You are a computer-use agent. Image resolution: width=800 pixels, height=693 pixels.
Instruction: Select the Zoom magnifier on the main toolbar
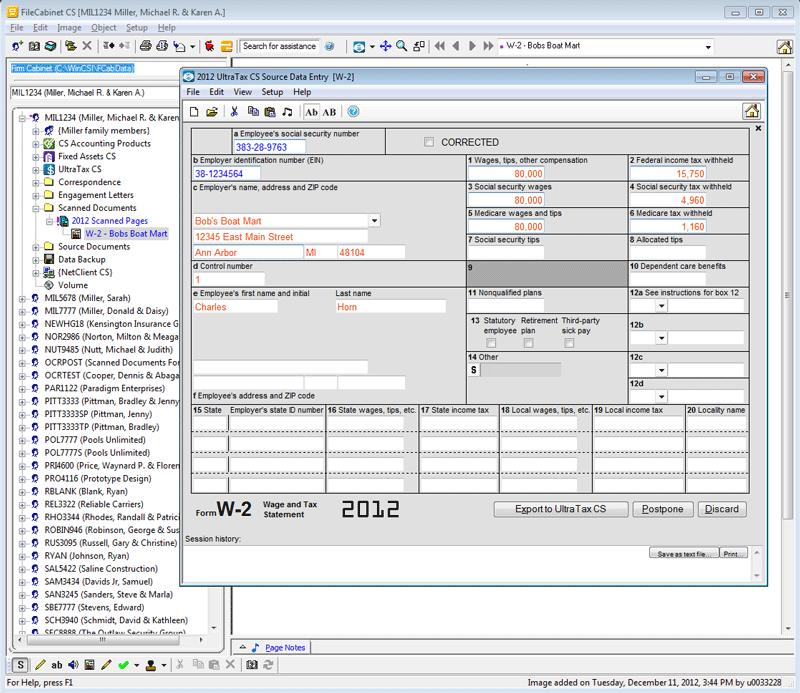coord(401,46)
